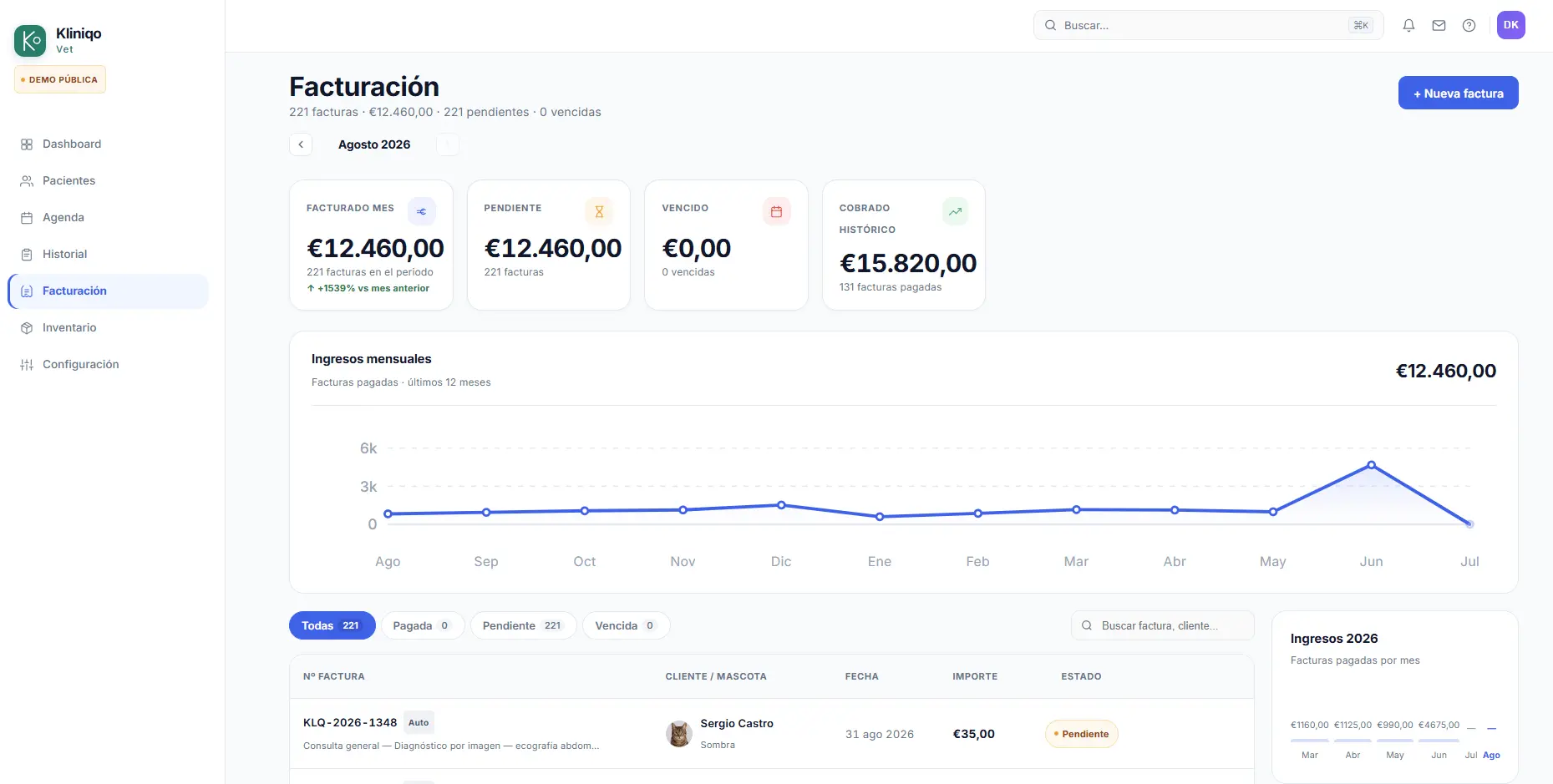Screen dimensions: 1553x784
Task: Click the help question mark icon
Action: 1469,25
